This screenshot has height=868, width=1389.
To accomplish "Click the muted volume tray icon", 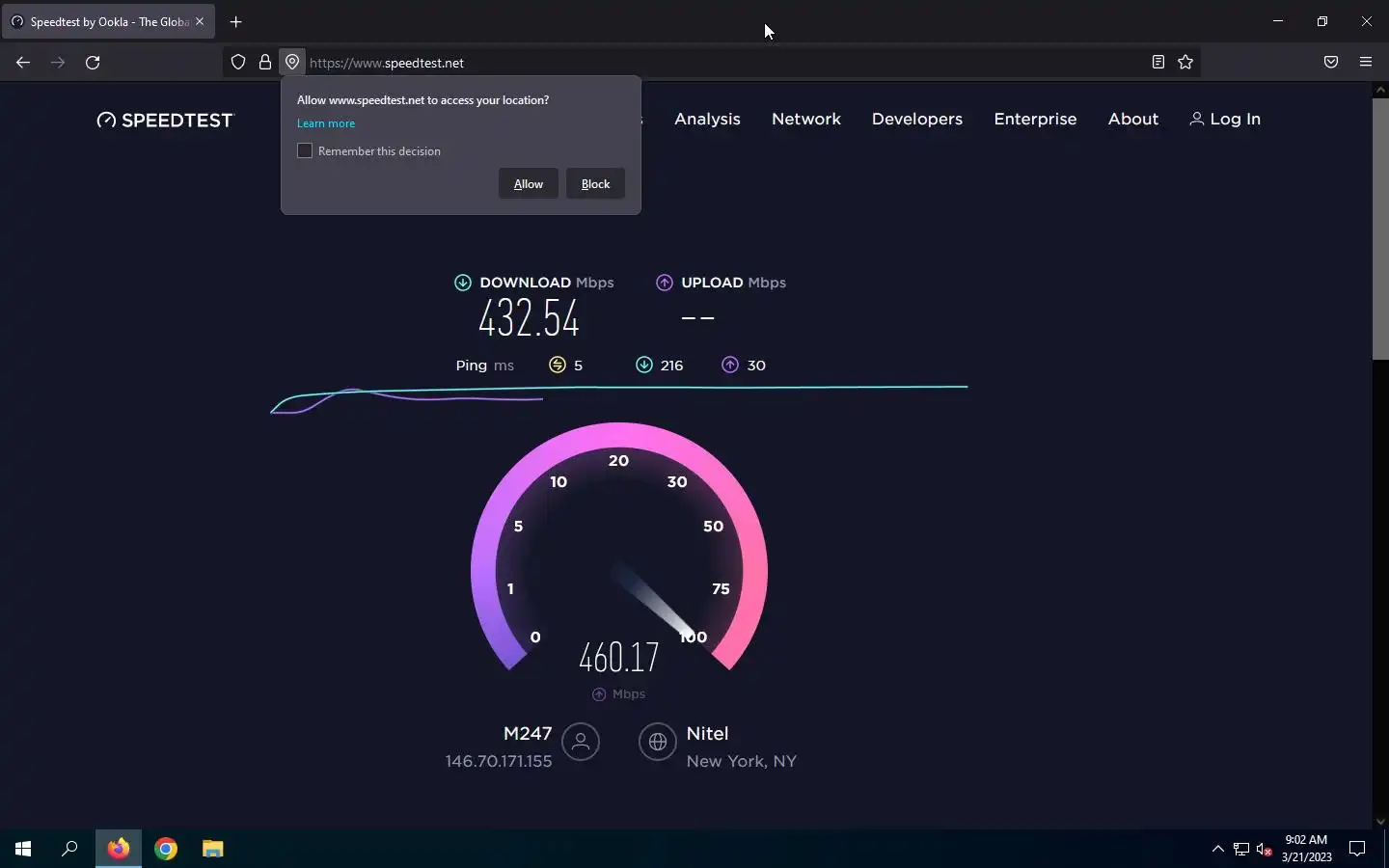I will (x=1264, y=849).
